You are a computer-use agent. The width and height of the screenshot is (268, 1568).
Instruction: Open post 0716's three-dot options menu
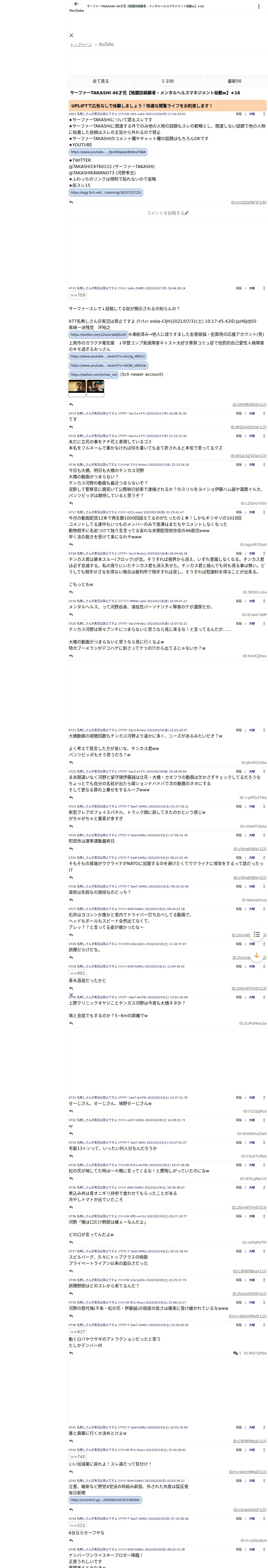click(x=264, y=464)
